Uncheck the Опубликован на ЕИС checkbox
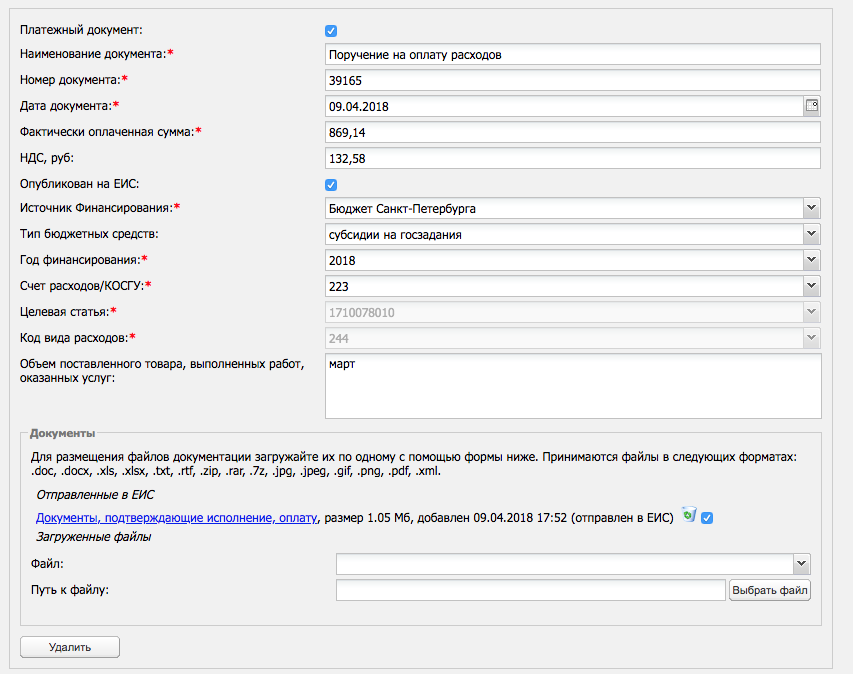 (x=331, y=184)
